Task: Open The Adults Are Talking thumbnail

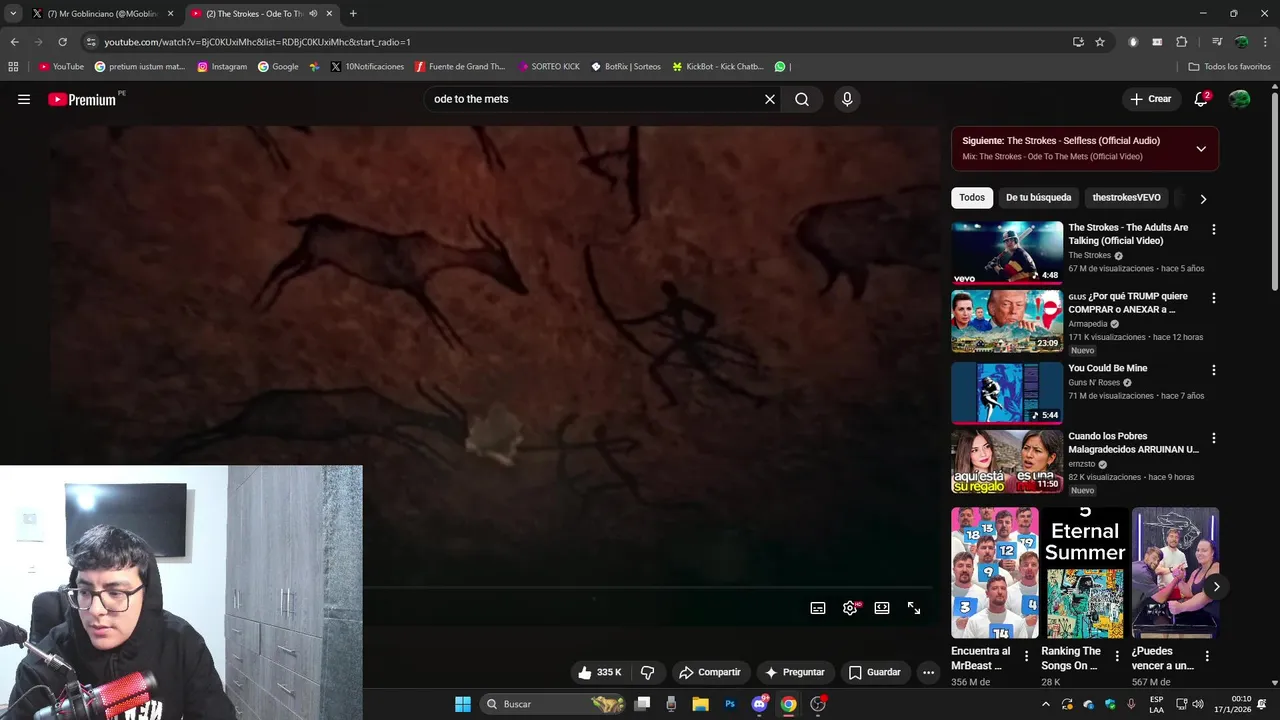Action: tap(1007, 253)
